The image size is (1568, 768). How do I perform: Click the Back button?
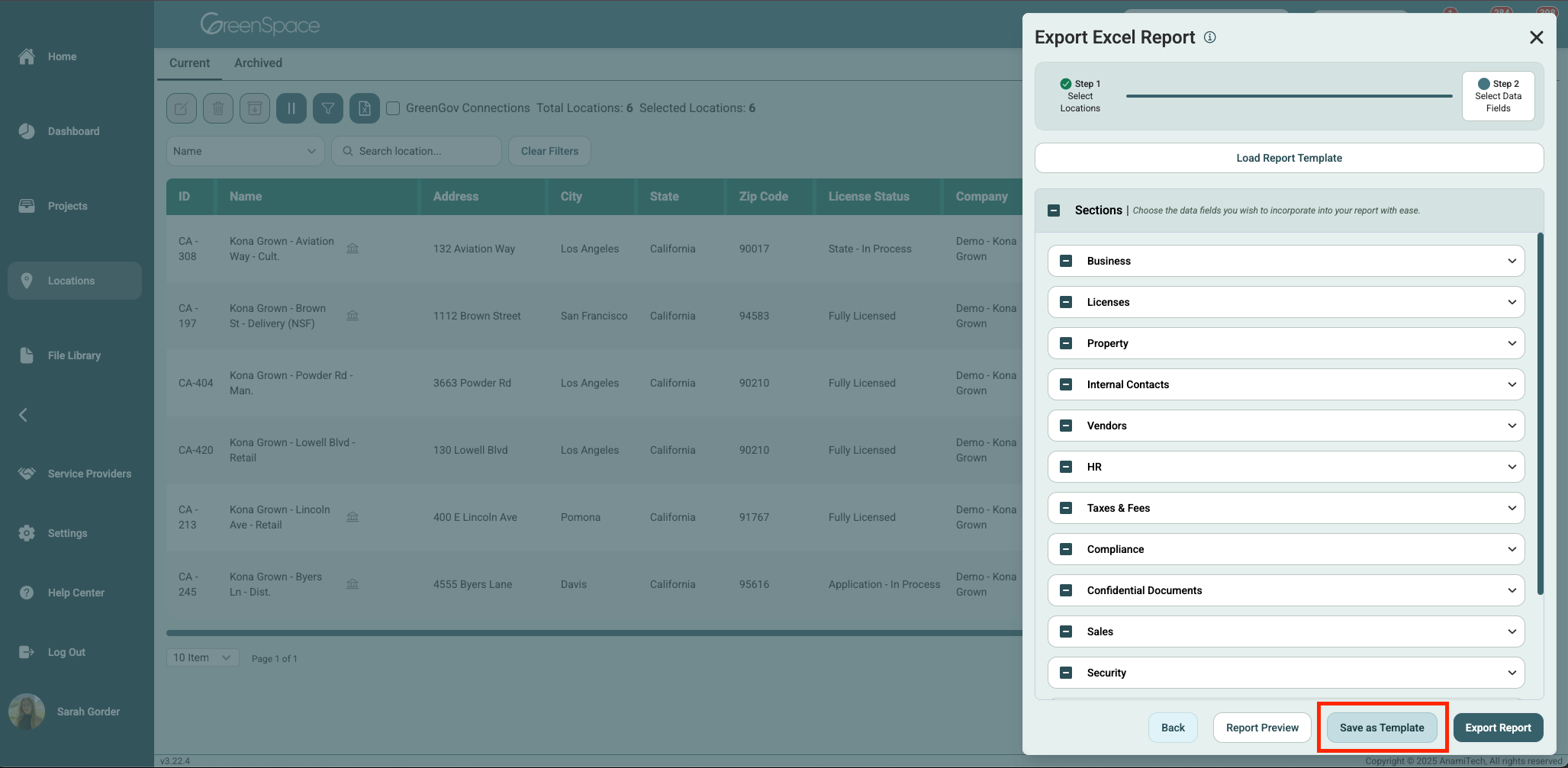pyautogui.click(x=1173, y=728)
